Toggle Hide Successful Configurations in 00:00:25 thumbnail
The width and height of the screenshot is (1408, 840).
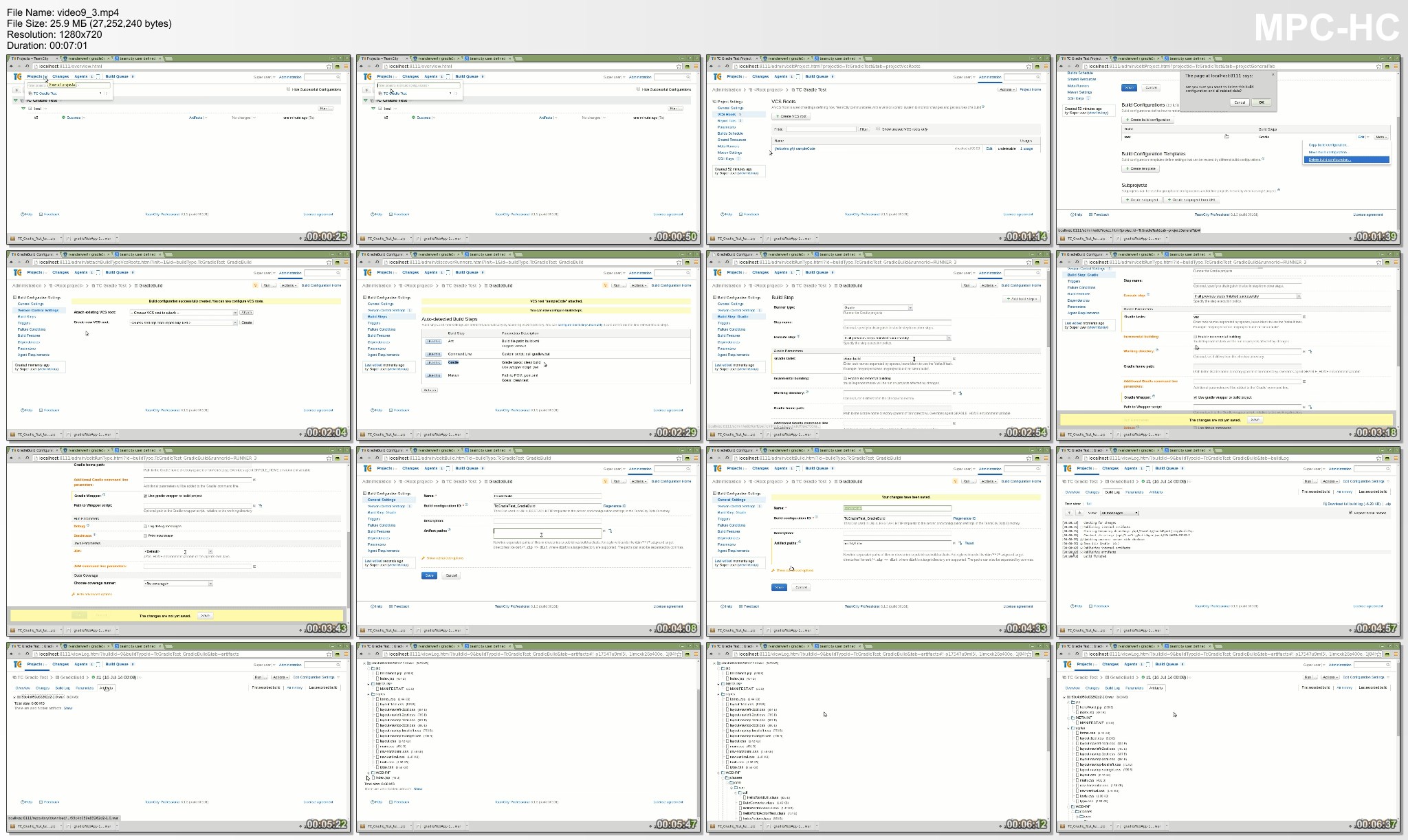(288, 89)
